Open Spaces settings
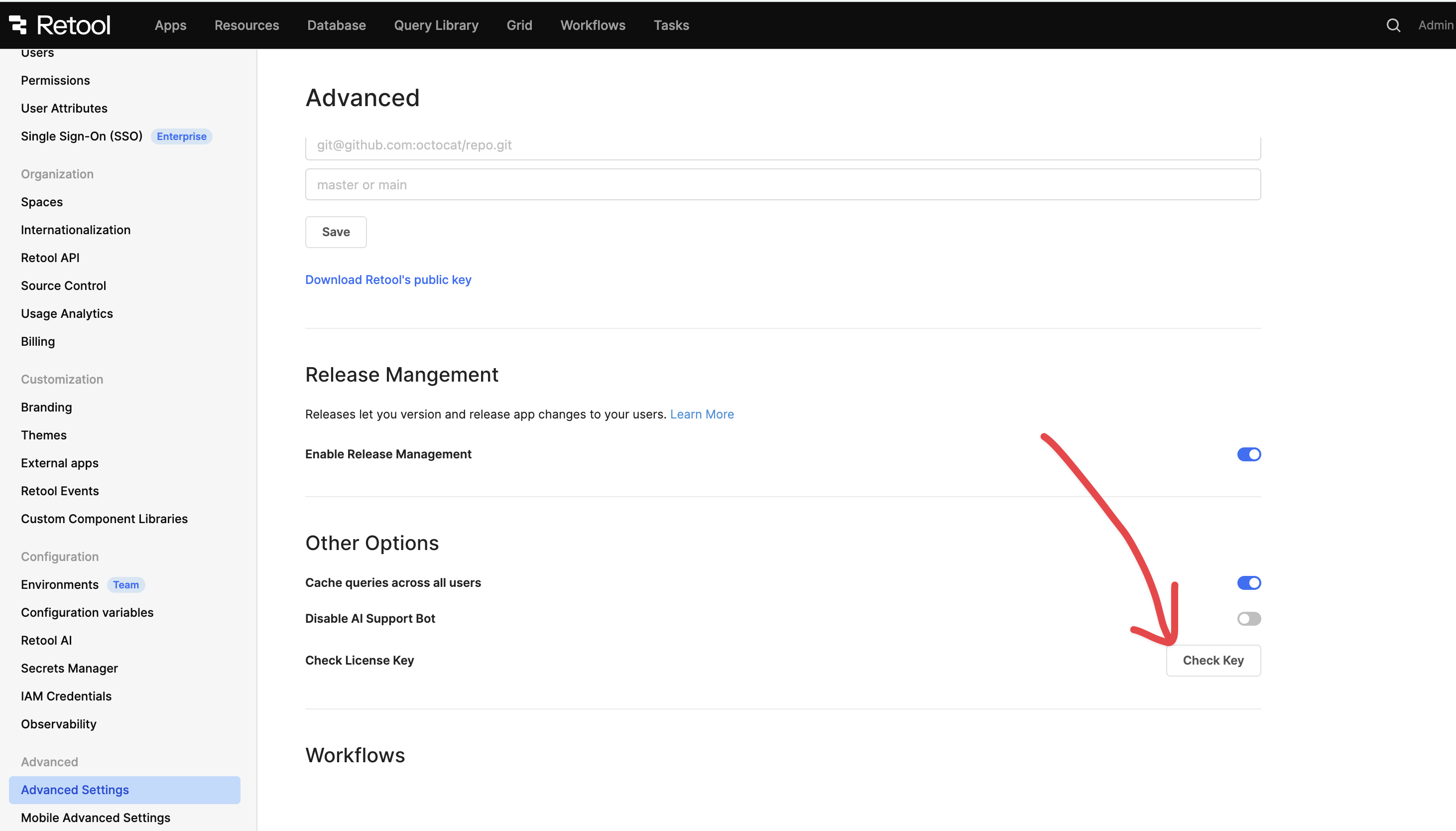This screenshot has height=831, width=1456. coord(42,202)
